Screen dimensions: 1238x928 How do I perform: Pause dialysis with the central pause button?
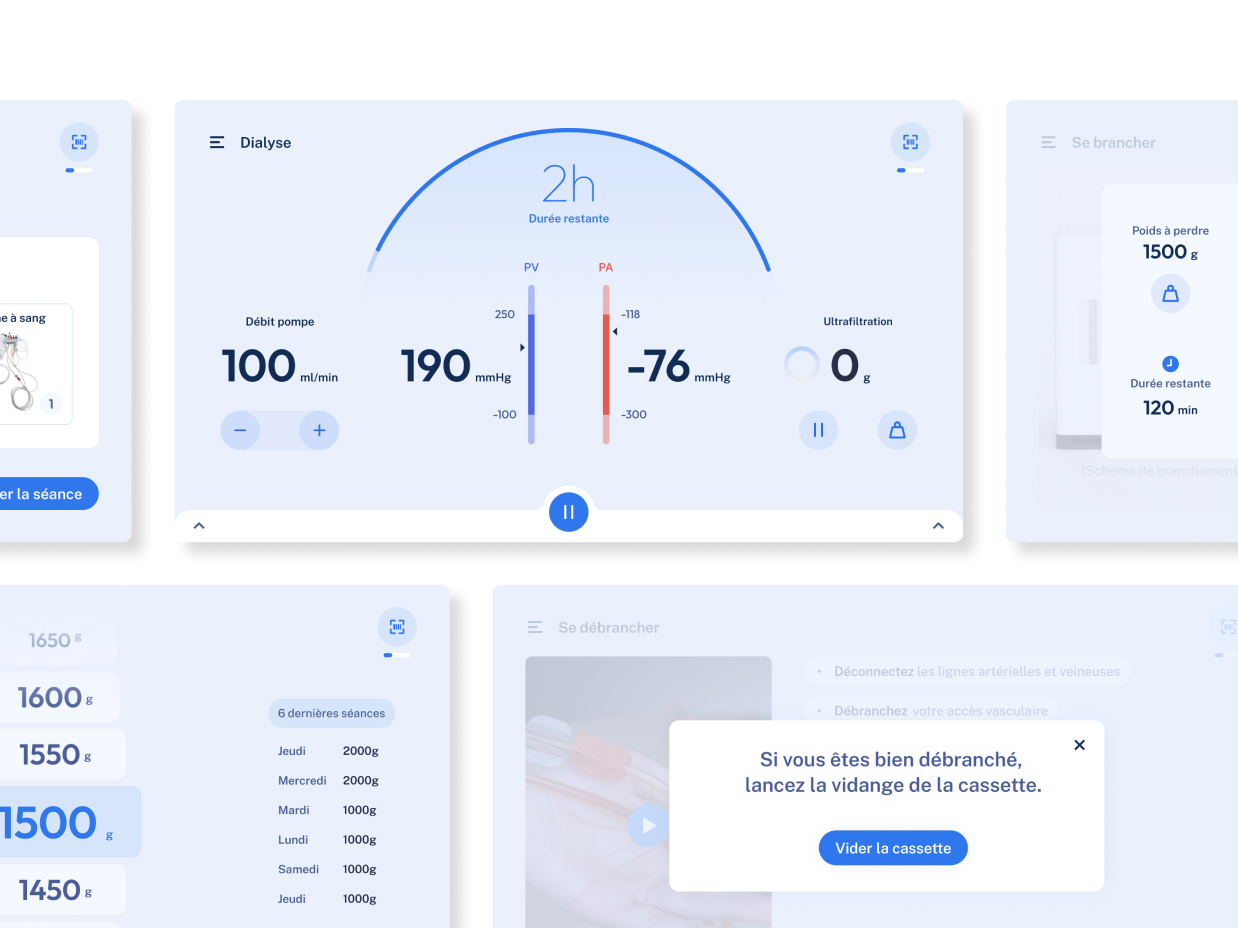[x=568, y=512]
